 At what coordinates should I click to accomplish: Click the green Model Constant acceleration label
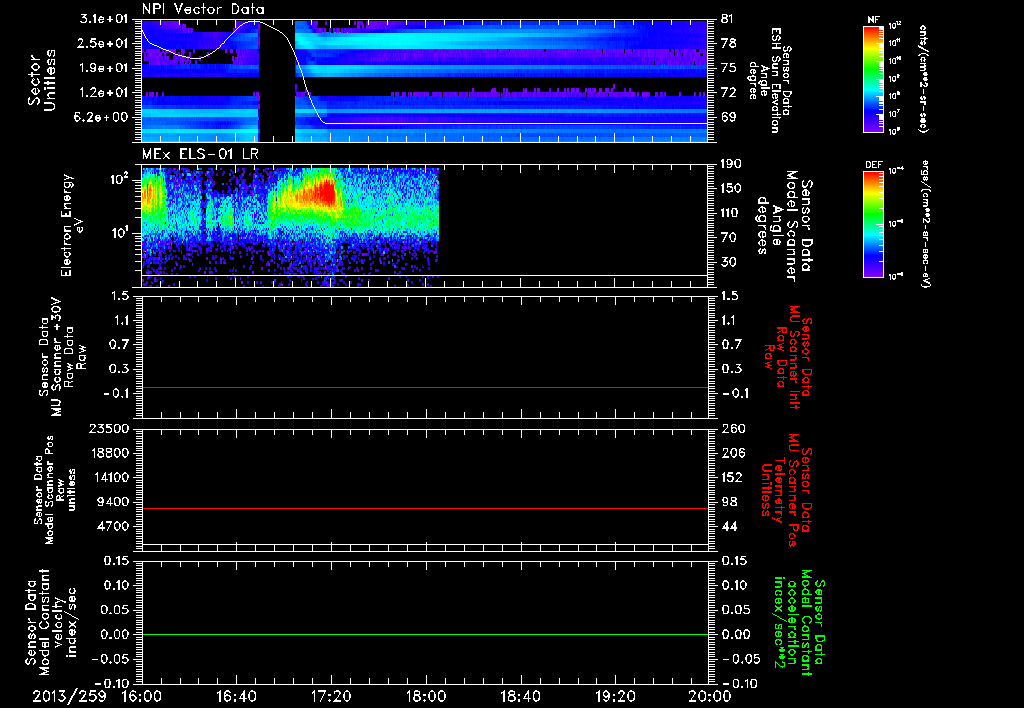(800, 623)
